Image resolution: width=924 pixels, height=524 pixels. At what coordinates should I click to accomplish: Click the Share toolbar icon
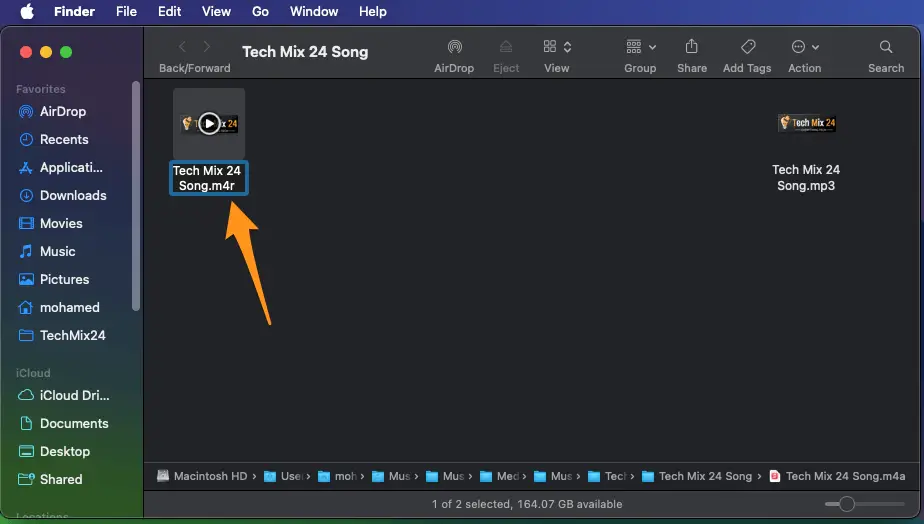691,47
